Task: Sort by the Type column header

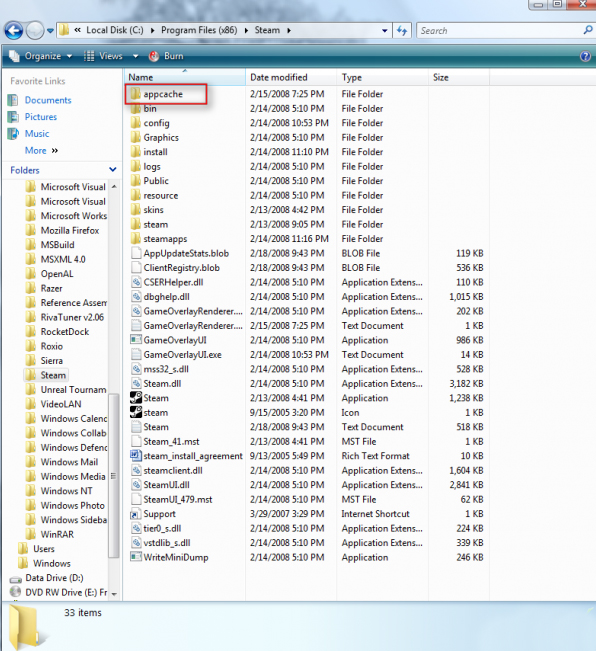Action: pos(382,77)
